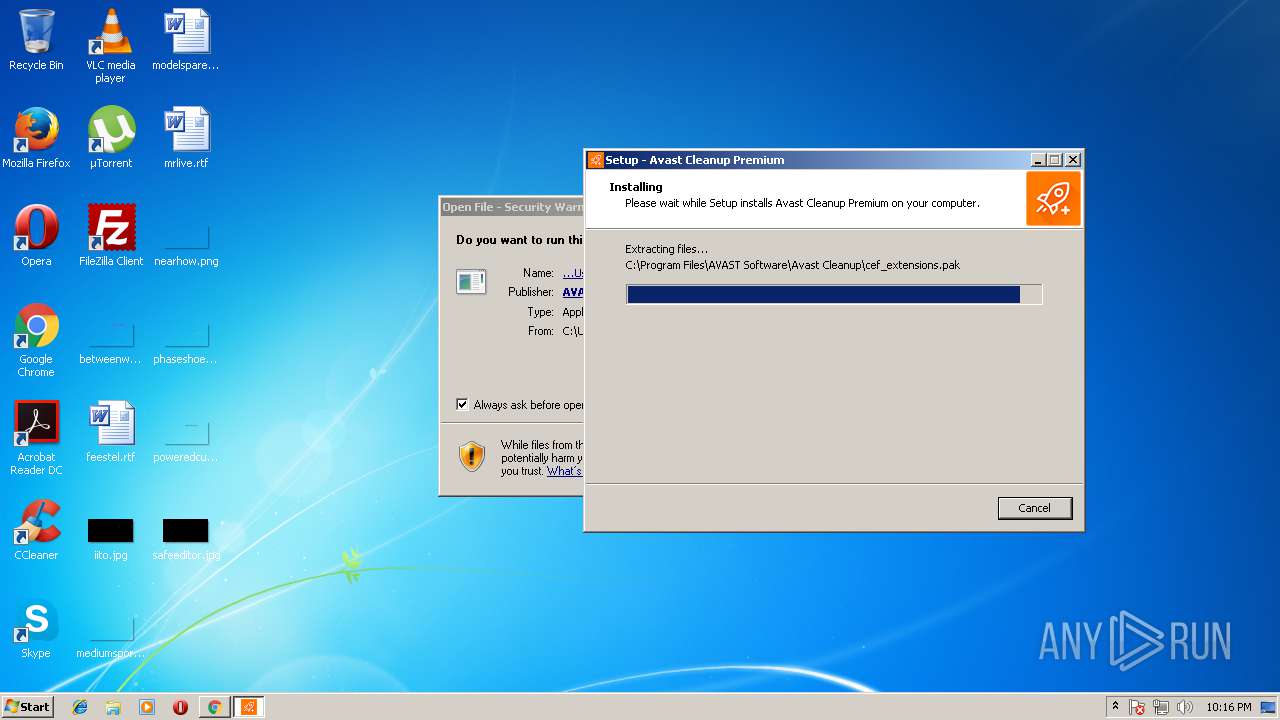Click the Avast setup taskbar button
The width and height of the screenshot is (1280, 720).
tap(248, 707)
